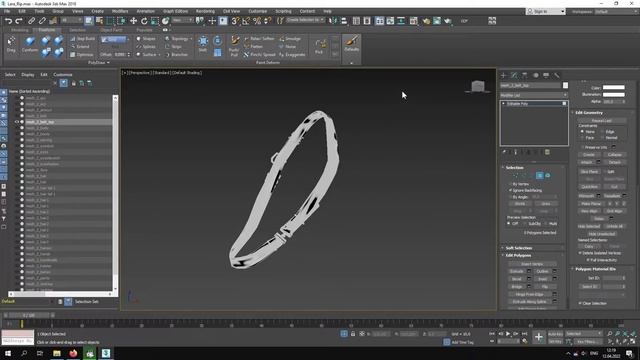Open the Create tab in command panel
This screenshot has width=640, height=360.
pos(504,76)
